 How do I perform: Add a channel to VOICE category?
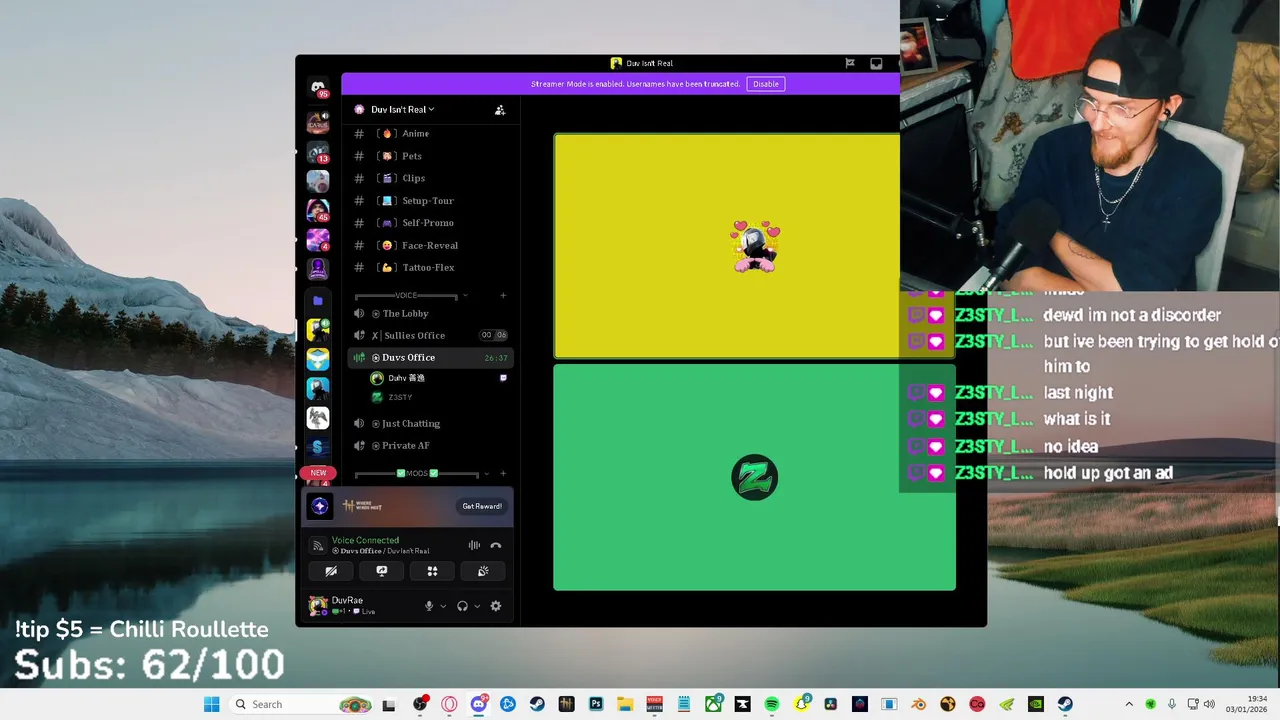pos(503,296)
